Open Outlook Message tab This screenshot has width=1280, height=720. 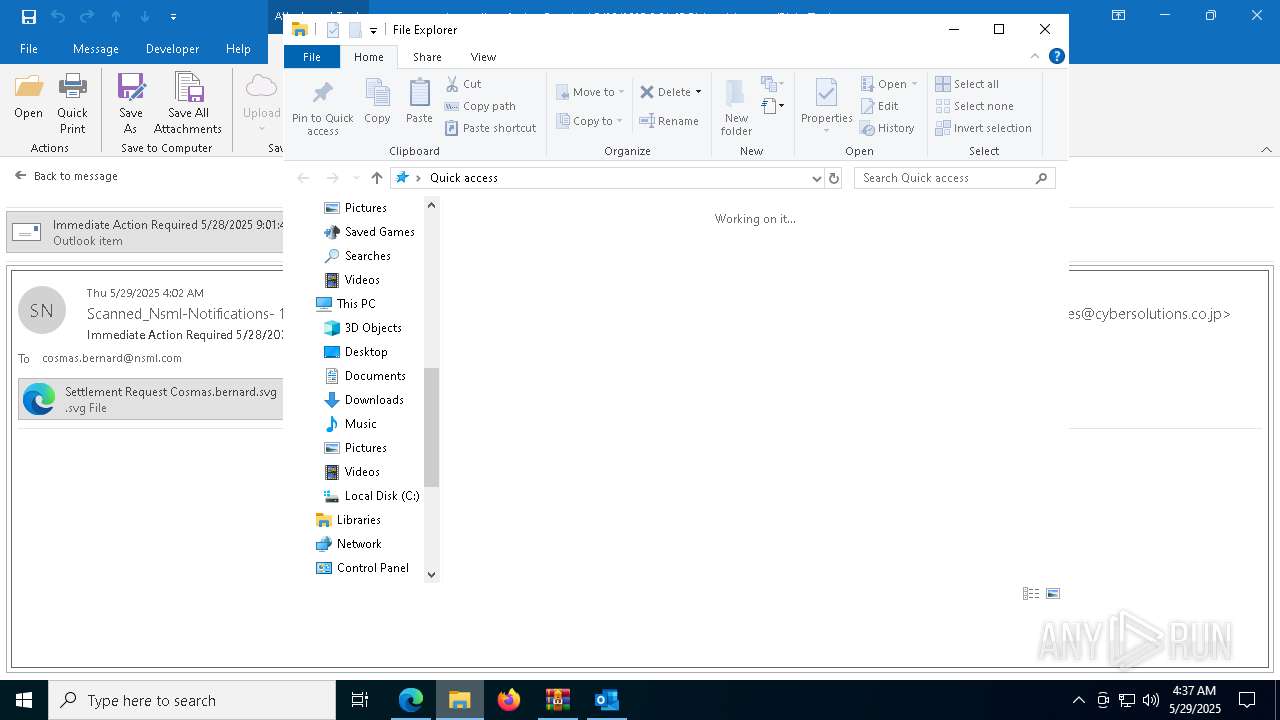pyautogui.click(x=96, y=49)
